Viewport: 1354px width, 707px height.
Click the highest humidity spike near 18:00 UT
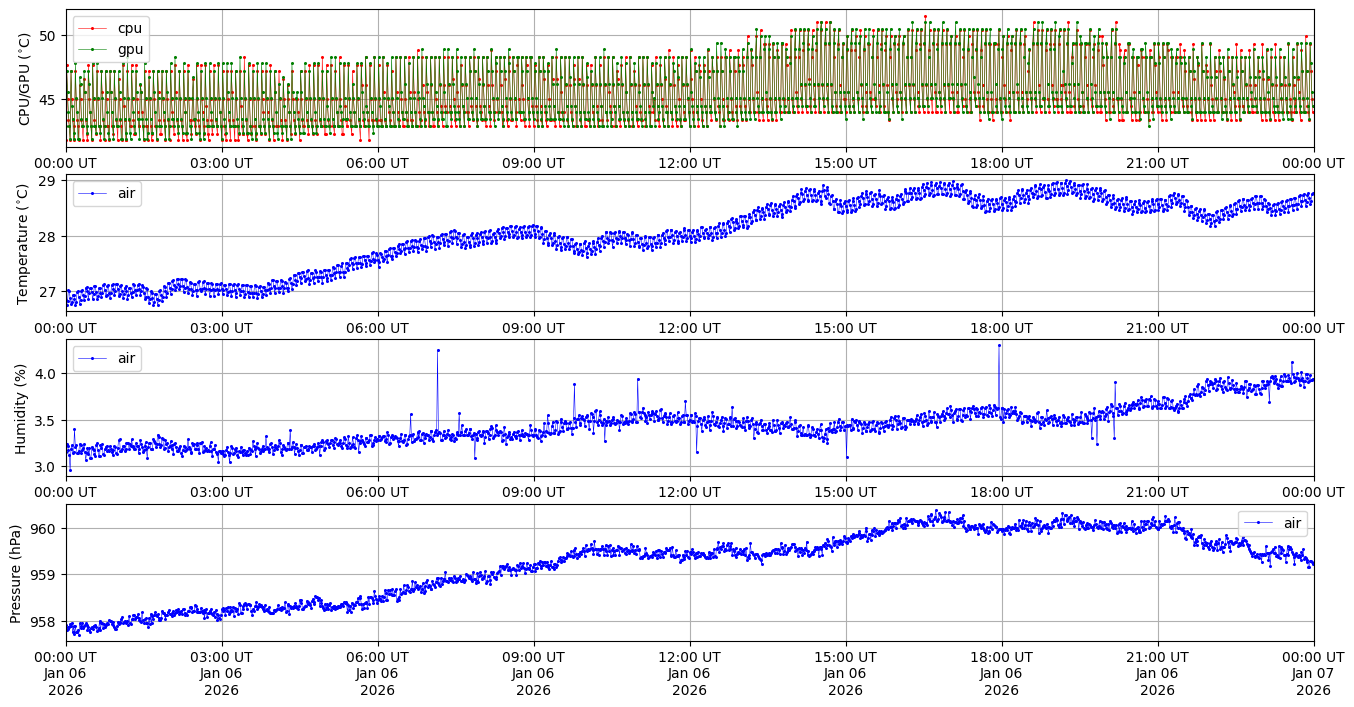click(x=998, y=345)
